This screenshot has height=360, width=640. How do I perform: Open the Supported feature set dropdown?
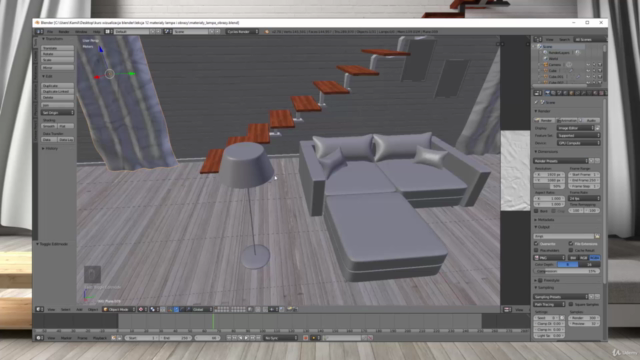(578, 136)
